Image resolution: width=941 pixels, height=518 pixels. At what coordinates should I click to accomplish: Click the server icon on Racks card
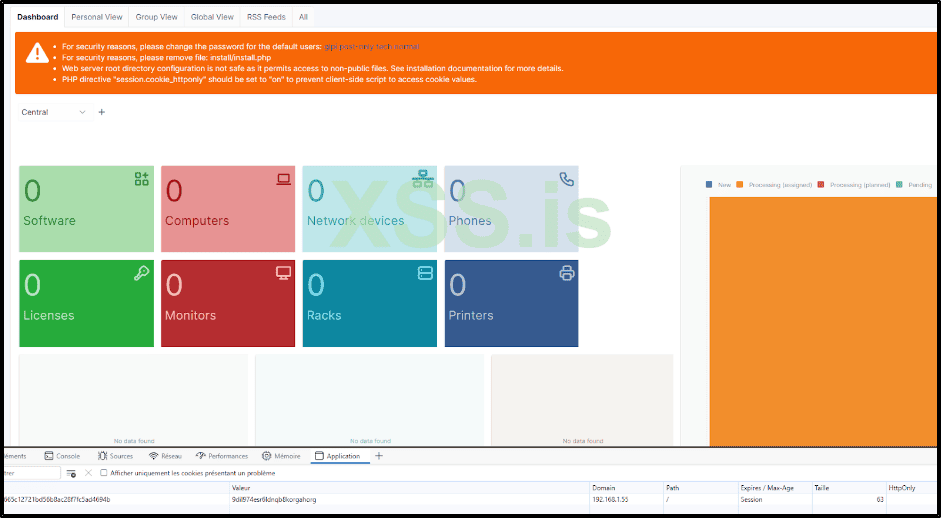coord(425,274)
